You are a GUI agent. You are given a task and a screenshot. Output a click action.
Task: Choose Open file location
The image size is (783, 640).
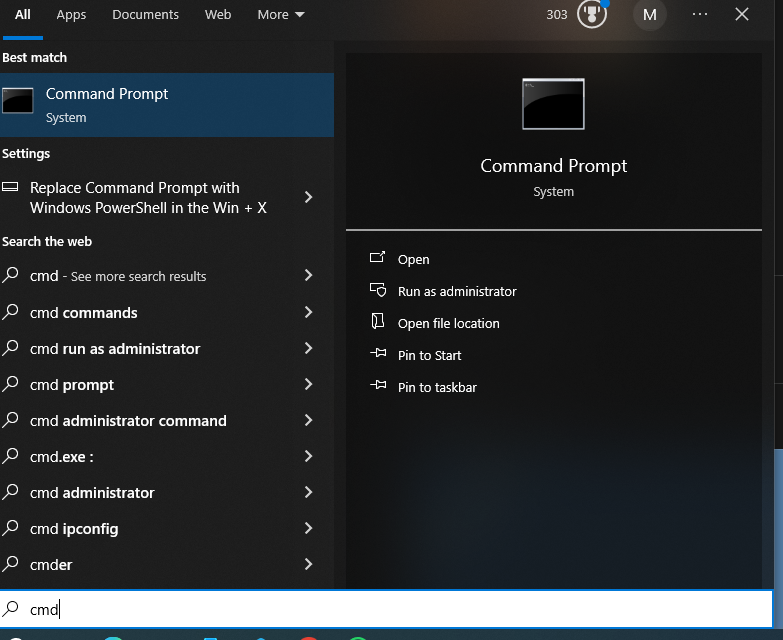[x=448, y=323]
